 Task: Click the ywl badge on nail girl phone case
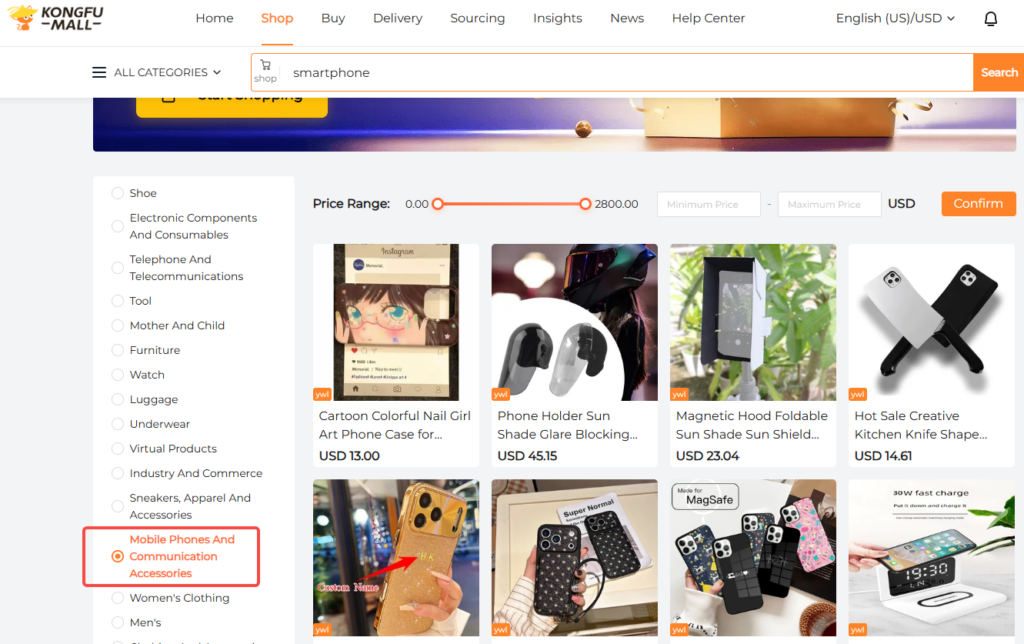(x=322, y=394)
